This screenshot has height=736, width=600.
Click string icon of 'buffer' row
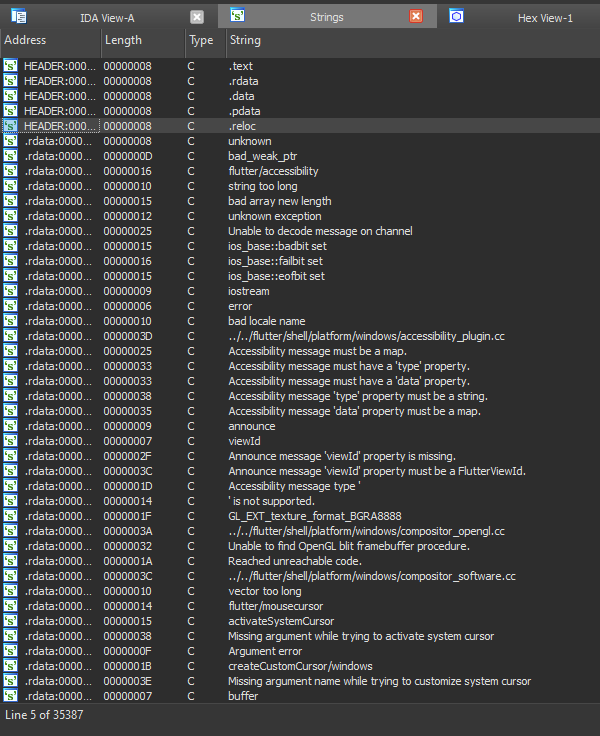(x=10, y=696)
